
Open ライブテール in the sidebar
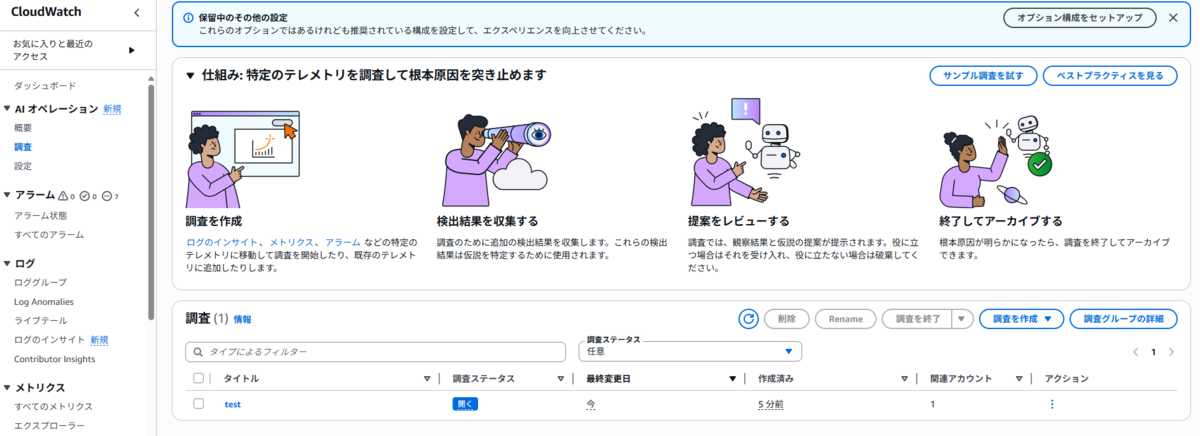[x=41, y=321]
